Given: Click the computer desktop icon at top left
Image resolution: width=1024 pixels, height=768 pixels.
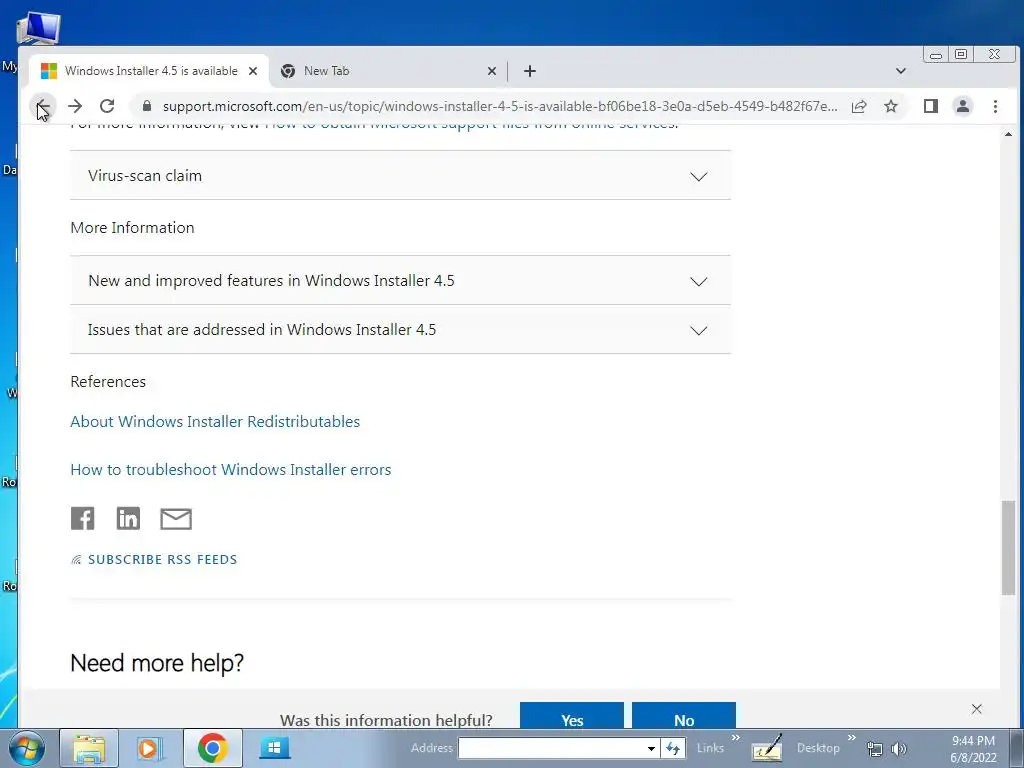Looking at the screenshot, I should tap(38, 29).
